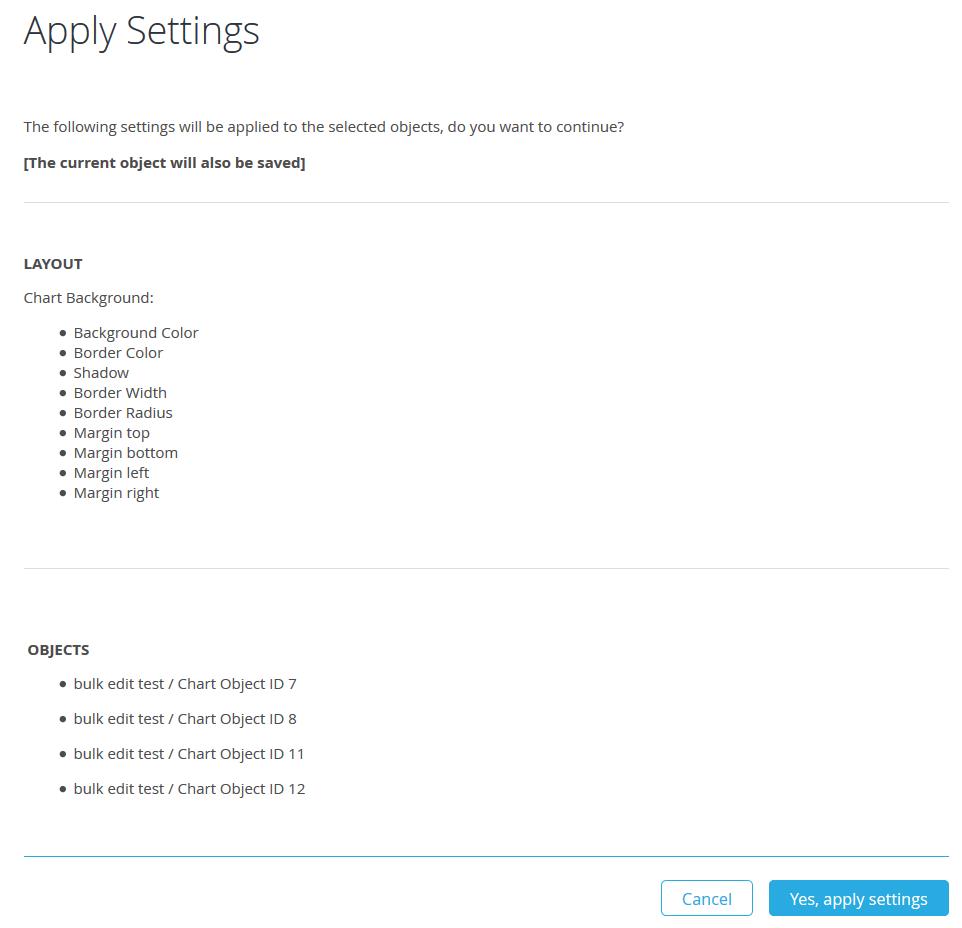This screenshot has height=928, width=962.
Task: Click the Margin top list item
Action: coord(112,433)
